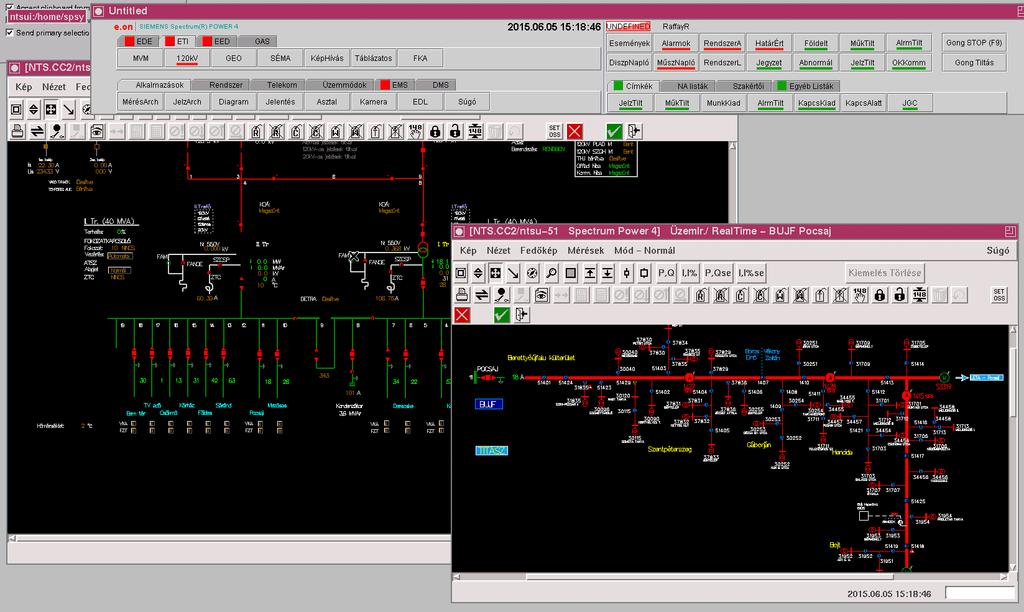The height and width of the screenshot is (612, 1024).
Task: Open the Mérések menu
Action: click(585, 250)
